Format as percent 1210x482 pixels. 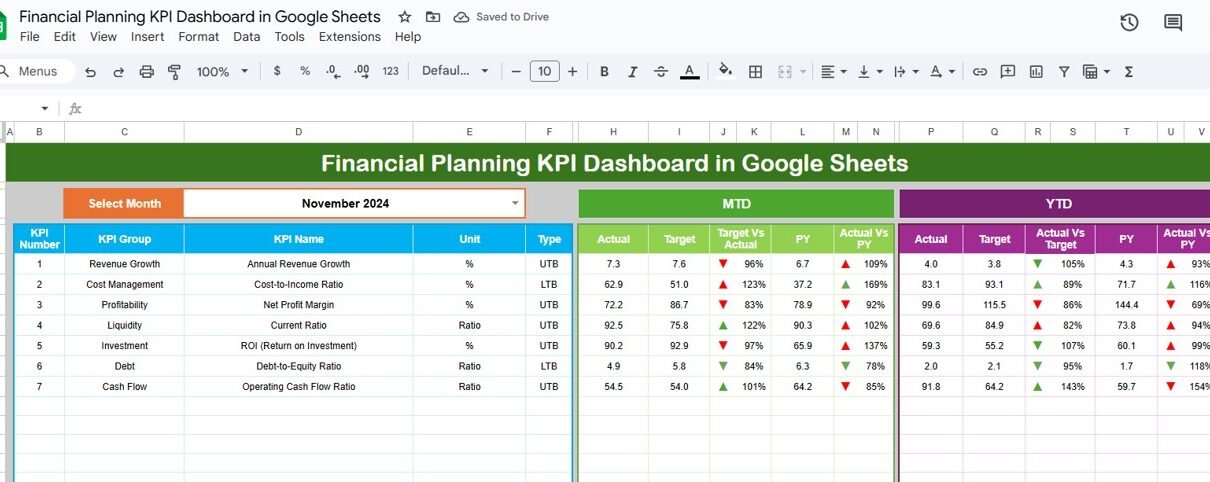pos(305,72)
